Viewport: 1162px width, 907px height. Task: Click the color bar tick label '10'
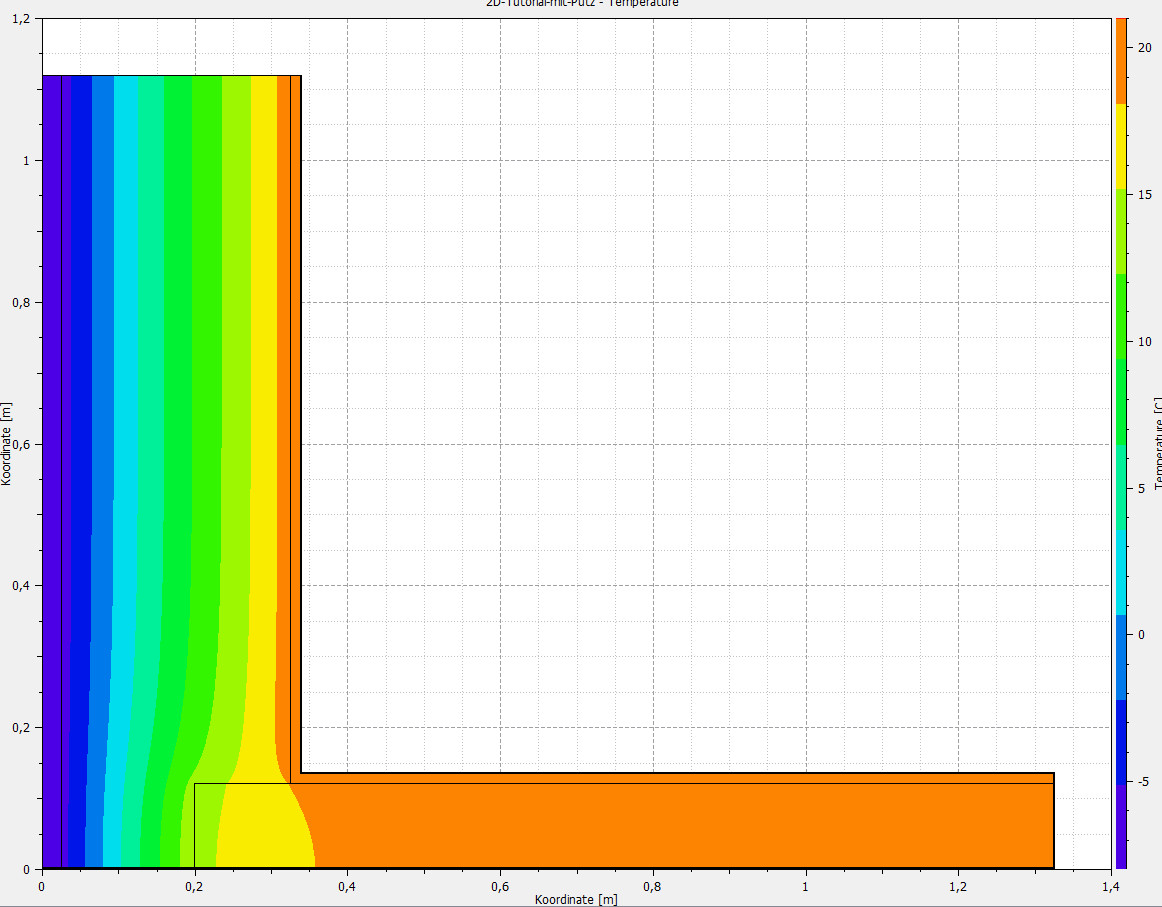[x=1144, y=342]
